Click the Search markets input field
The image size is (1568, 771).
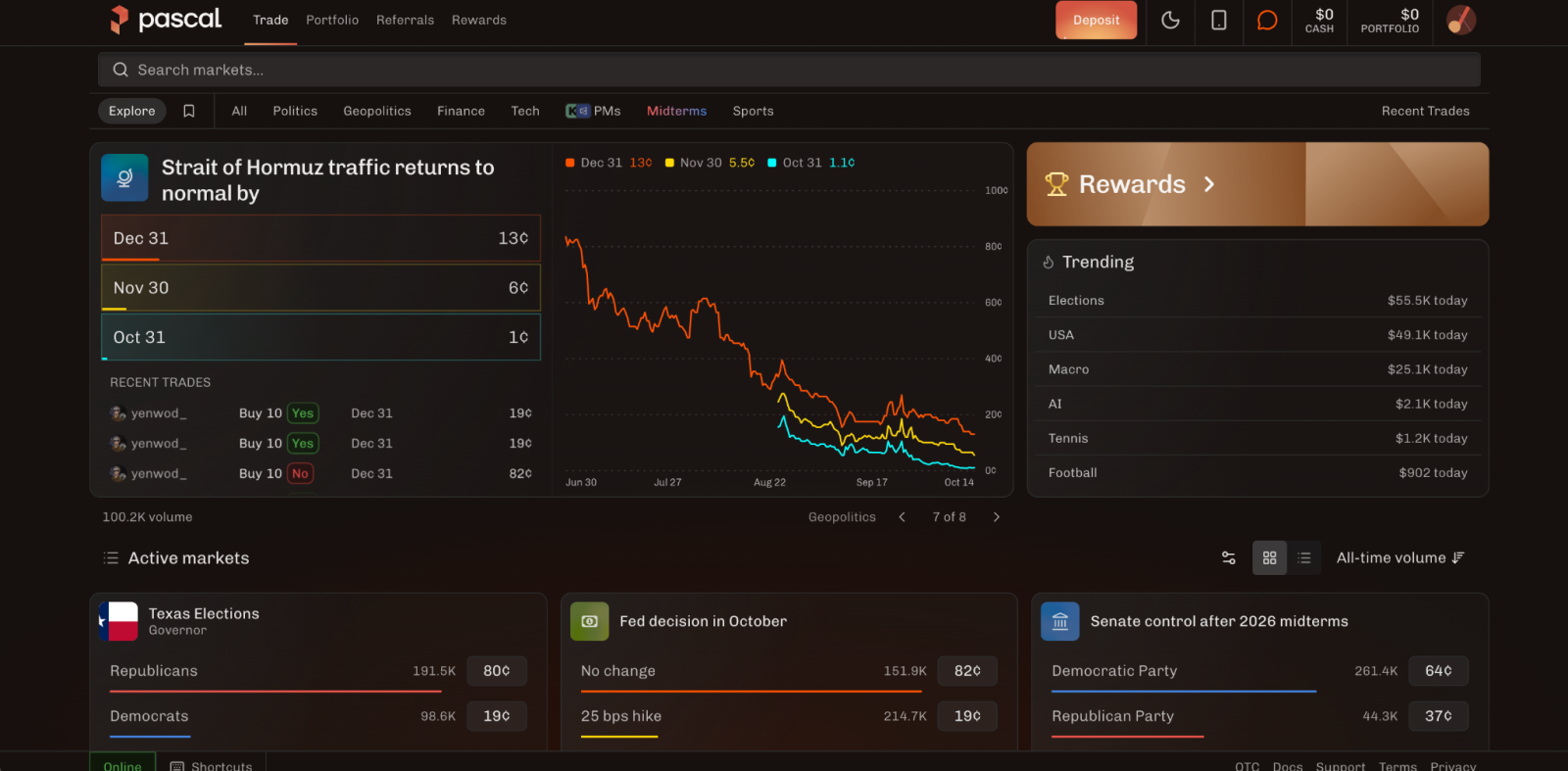pyautogui.click(x=789, y=70)
